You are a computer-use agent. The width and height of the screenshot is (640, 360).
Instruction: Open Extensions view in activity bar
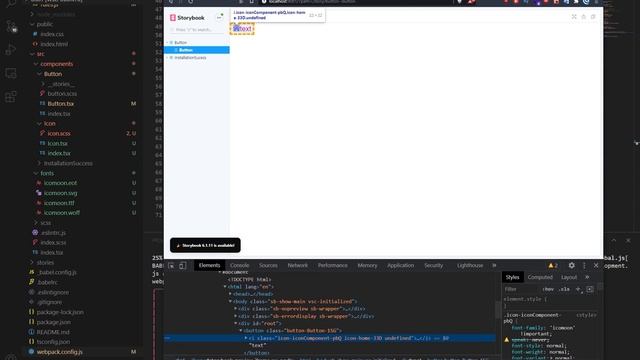tap(11, 97)
